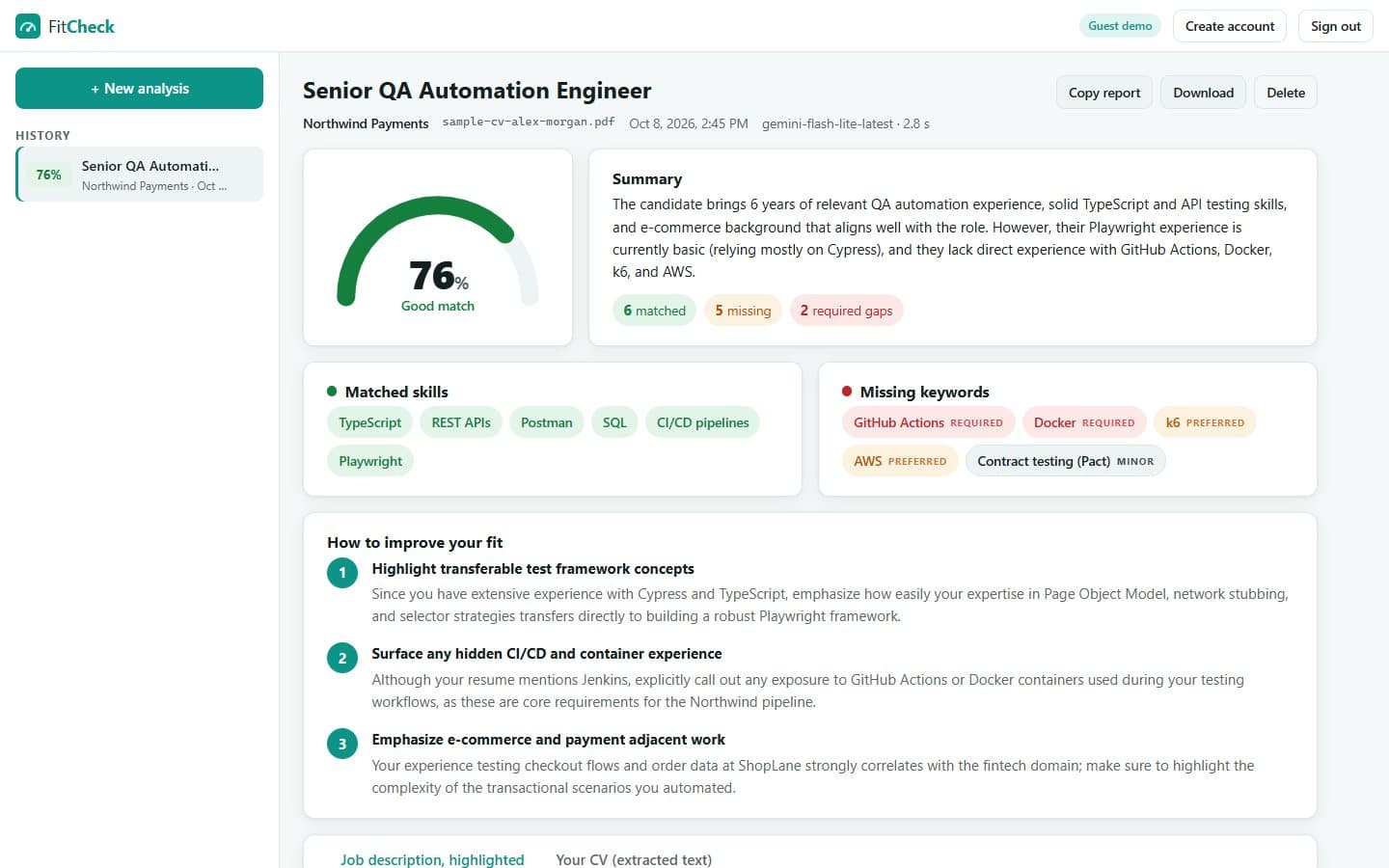Click the FitCheck logo icon
The image size is (1389, 868).
28,26
